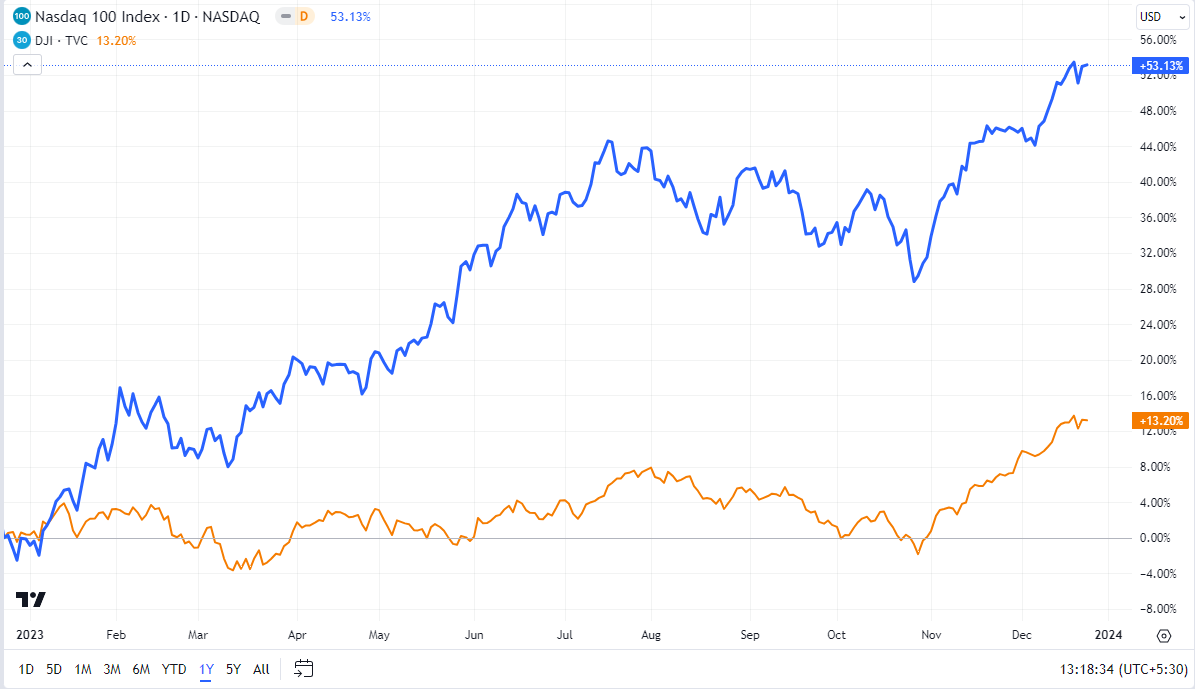Click the 53.13% value in the legend

[x=350, y=16]
